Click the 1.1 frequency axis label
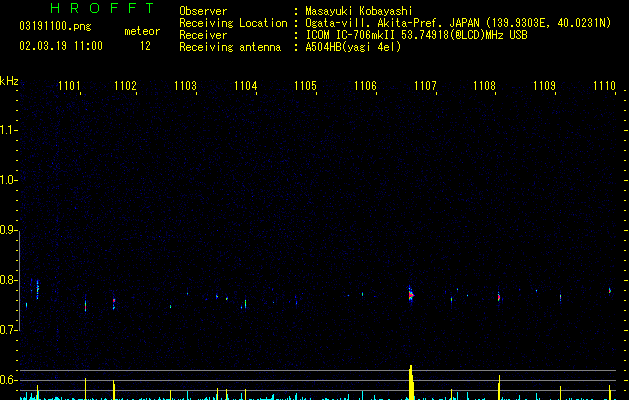Screen dimensions: 629x400 pyautogui.click(x=7, y=130)
